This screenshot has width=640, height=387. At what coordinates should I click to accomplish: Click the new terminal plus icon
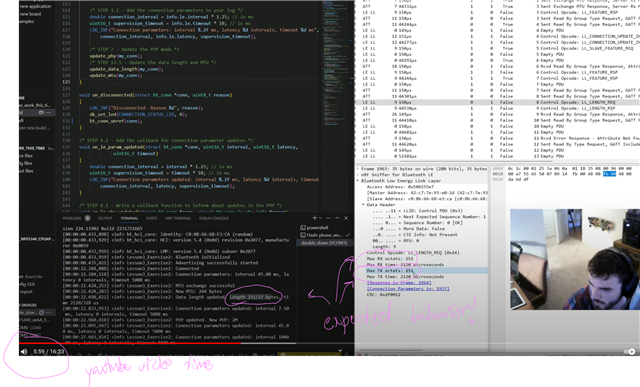click(314, 218)
